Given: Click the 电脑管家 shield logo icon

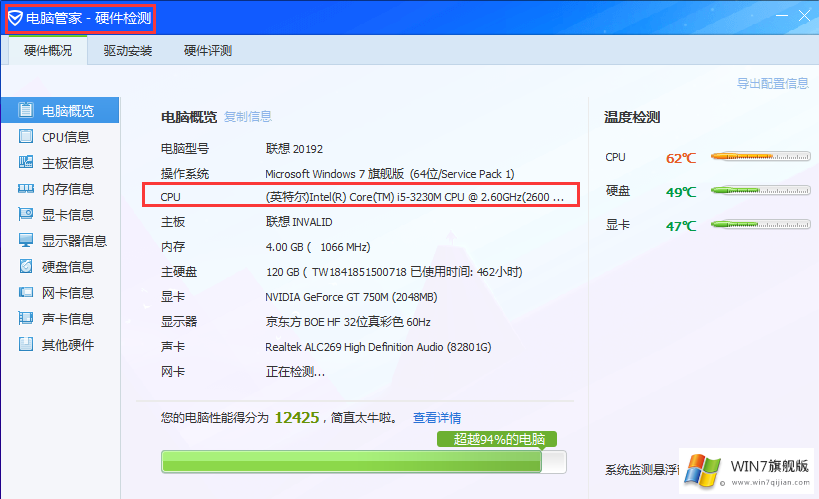Looking at the screenshot, I should point(15,18).
